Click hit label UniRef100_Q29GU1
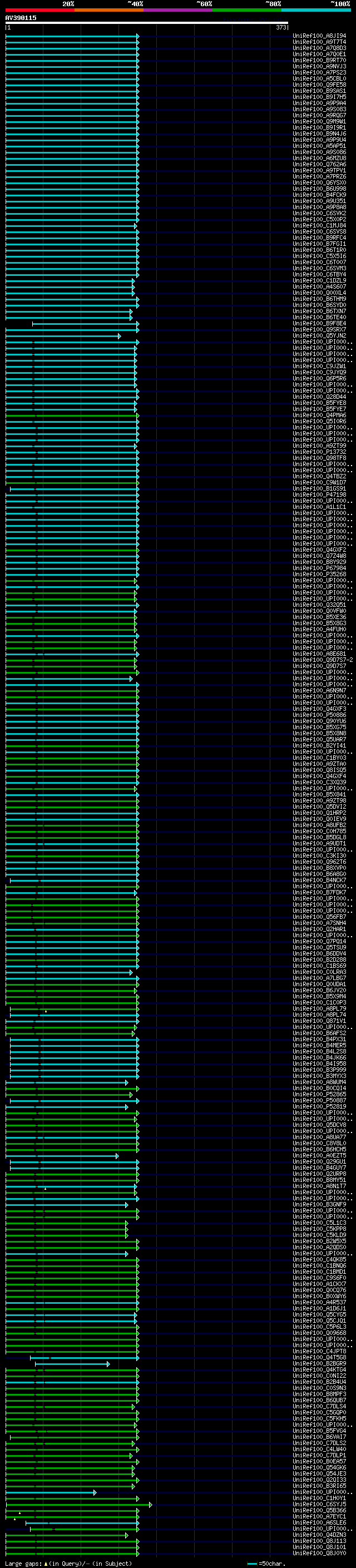 pos(319,1161)
